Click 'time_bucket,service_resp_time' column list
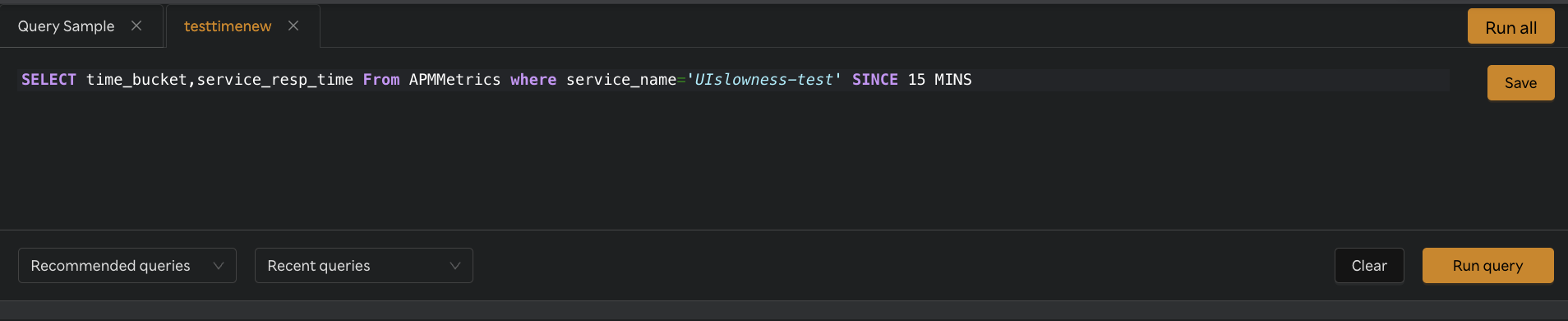 [219, 80]
